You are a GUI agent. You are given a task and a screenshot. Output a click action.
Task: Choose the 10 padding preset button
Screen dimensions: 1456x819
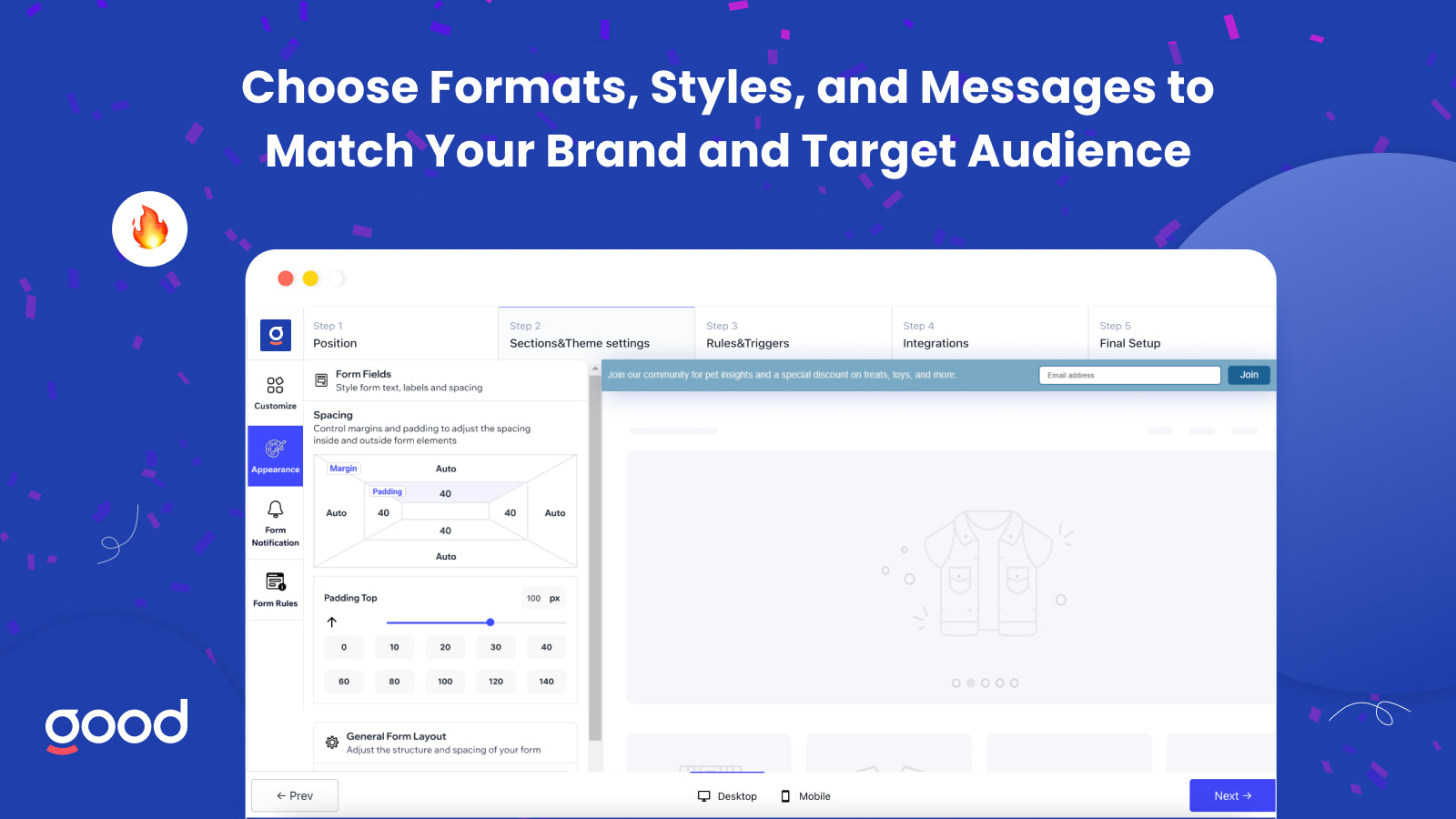pyautogui.click(x=394, y=647)
